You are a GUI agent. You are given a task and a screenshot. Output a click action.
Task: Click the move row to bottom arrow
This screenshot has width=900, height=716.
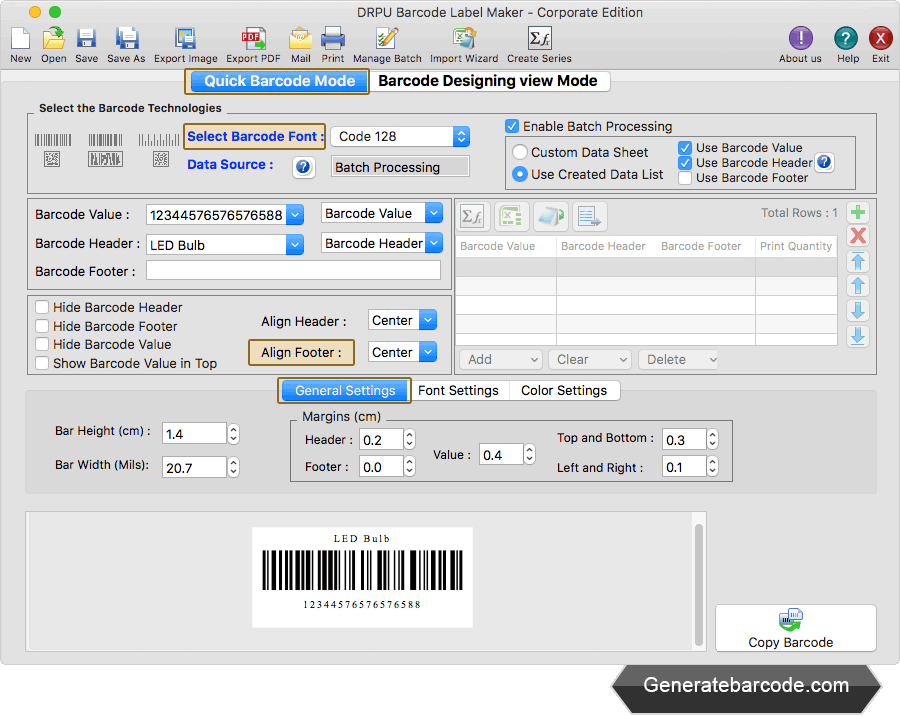(x=858, y=336)
